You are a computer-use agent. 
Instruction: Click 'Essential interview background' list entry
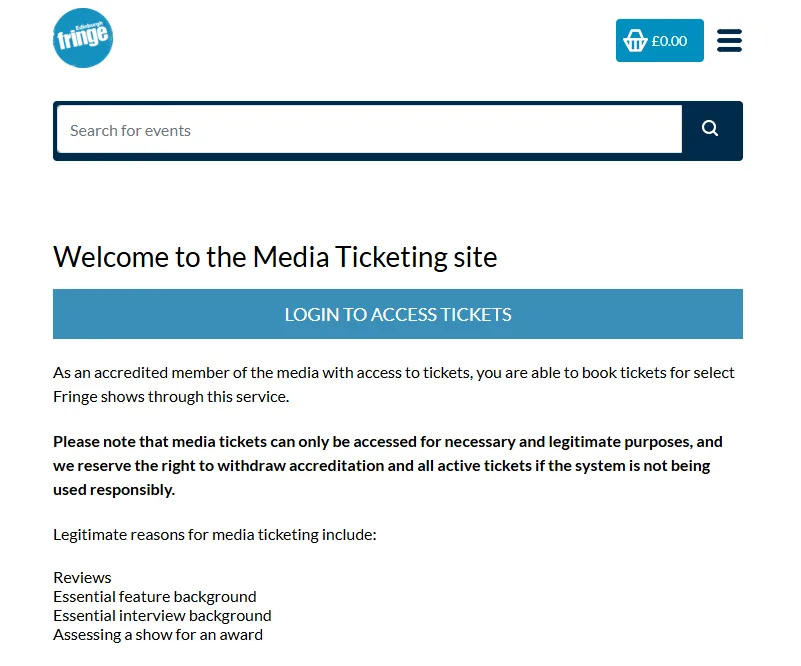[162, 616]
